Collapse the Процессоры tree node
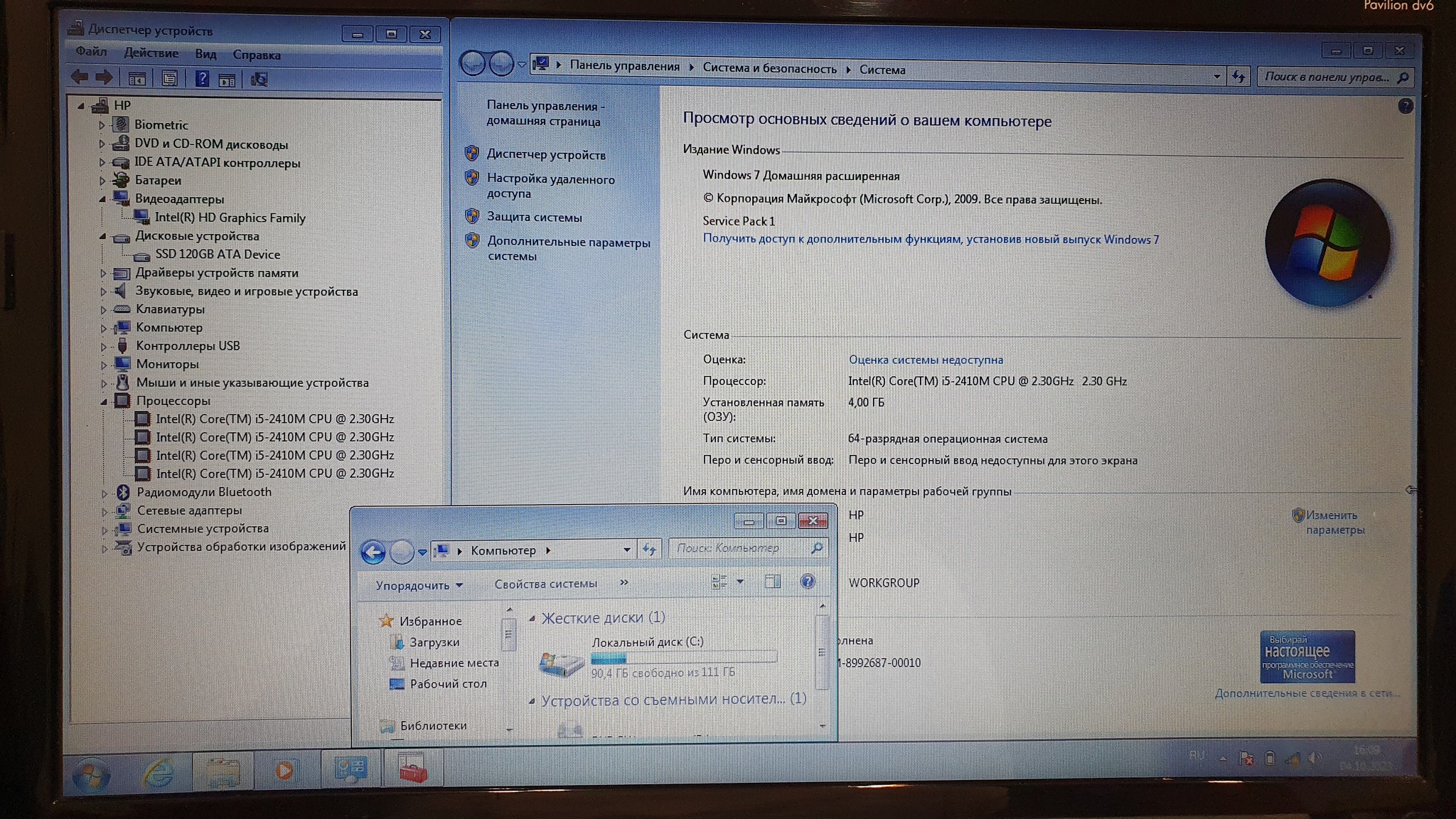The width and height of the screenshot is (1456, 819). (x=104, y=401)
